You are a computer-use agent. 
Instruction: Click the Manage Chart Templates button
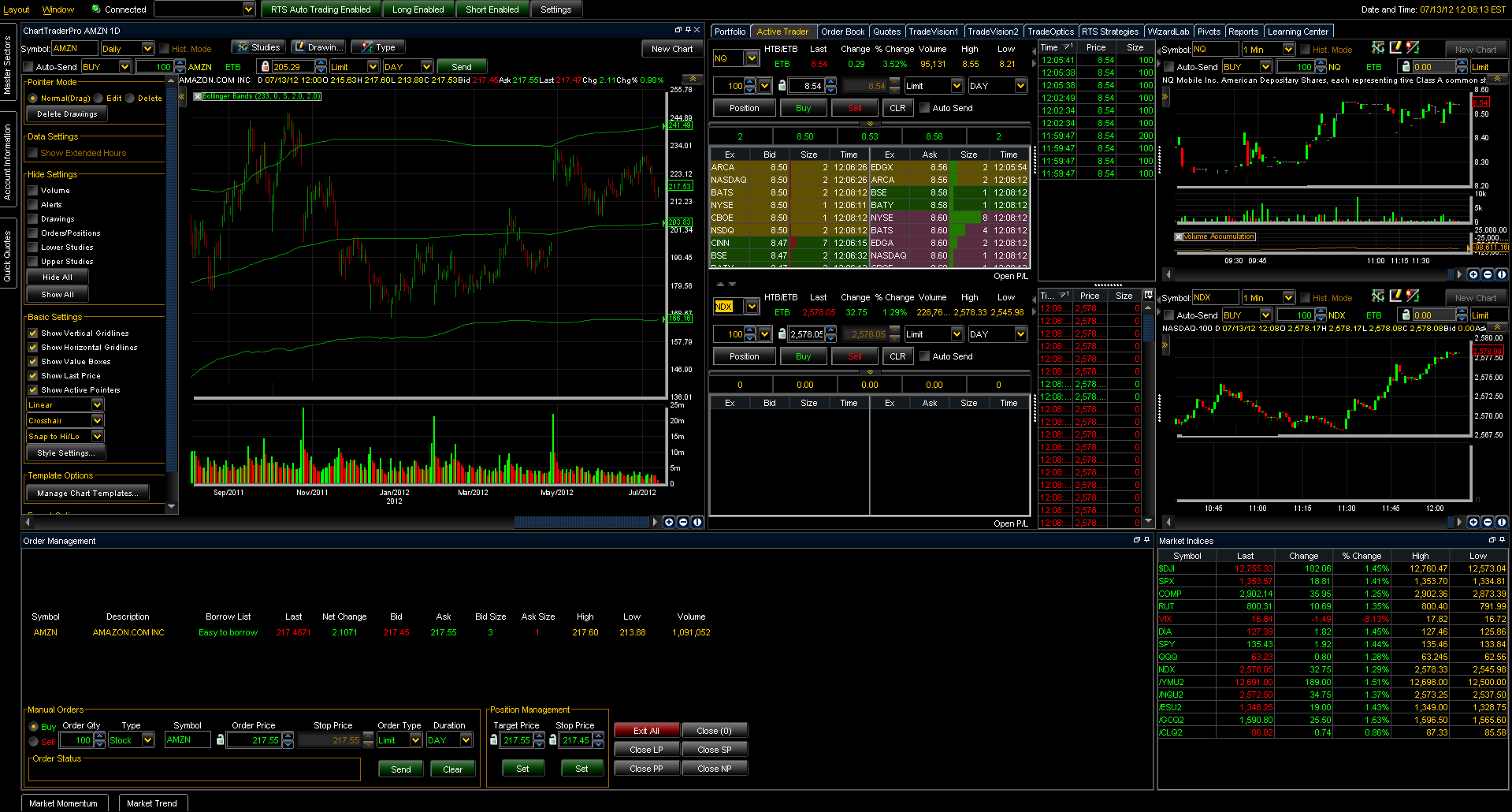tap(87, 494)
